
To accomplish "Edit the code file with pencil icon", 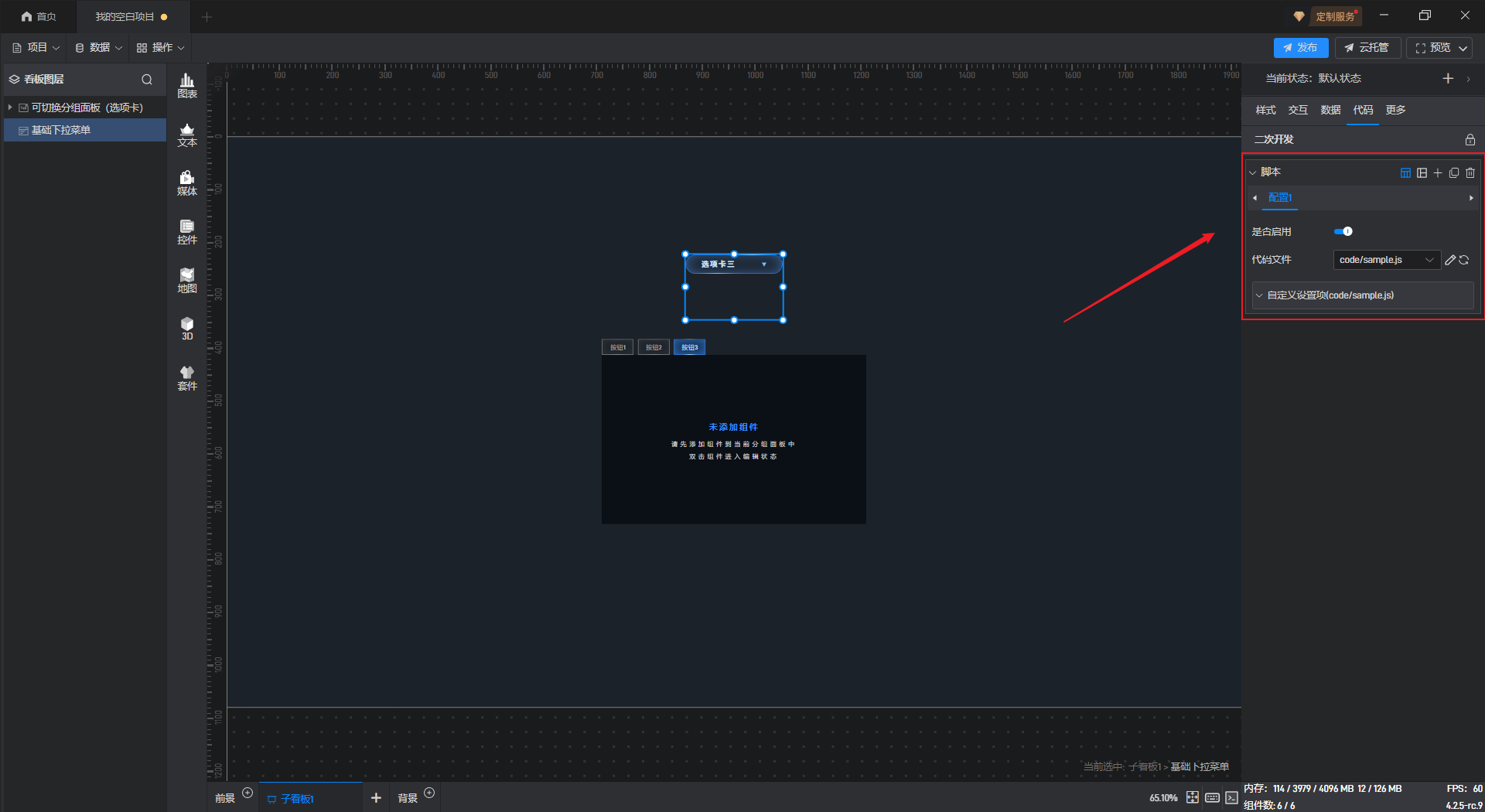I will 1450,260.
